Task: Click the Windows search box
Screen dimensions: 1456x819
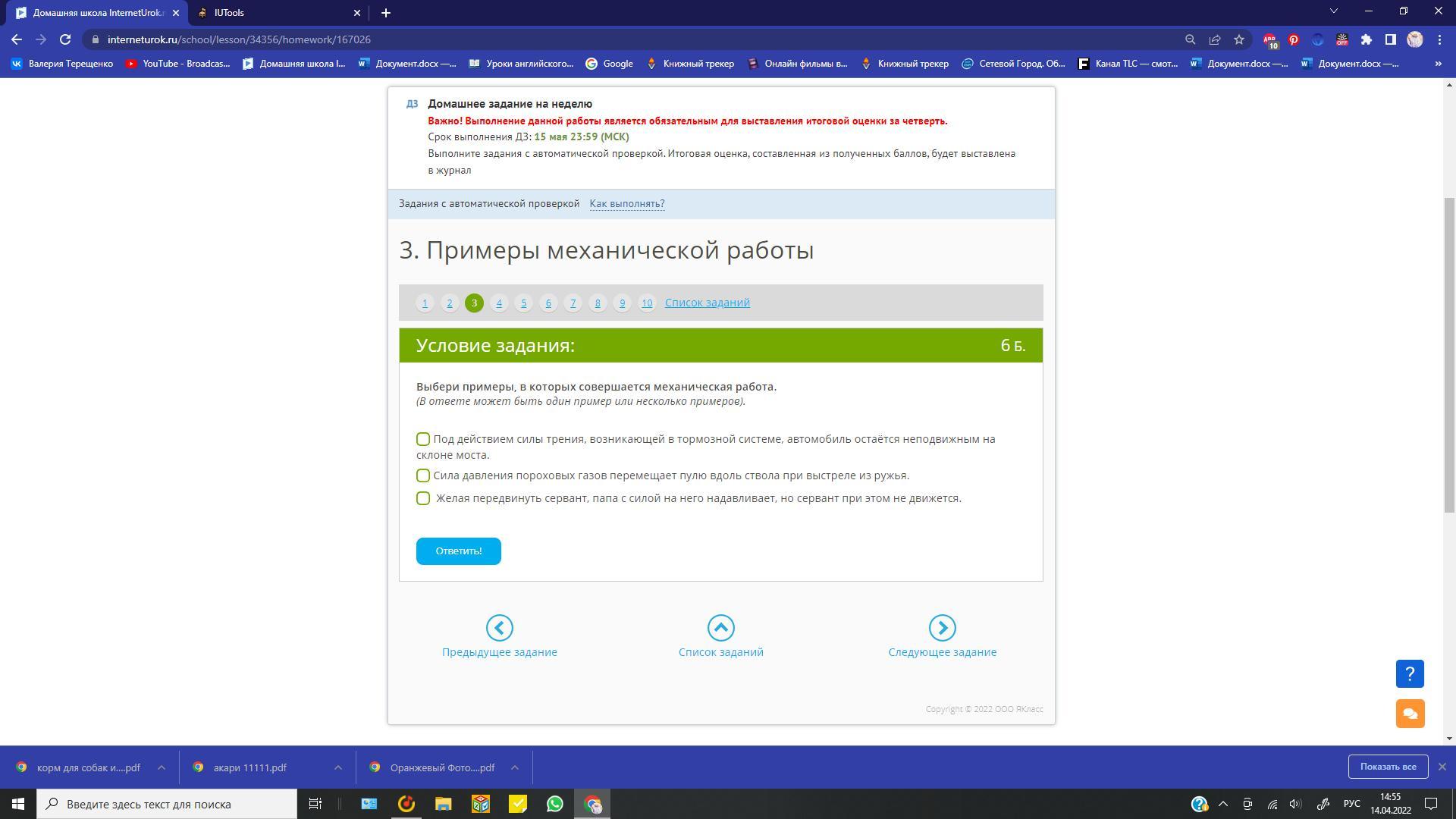Action: tap(167, 804)
